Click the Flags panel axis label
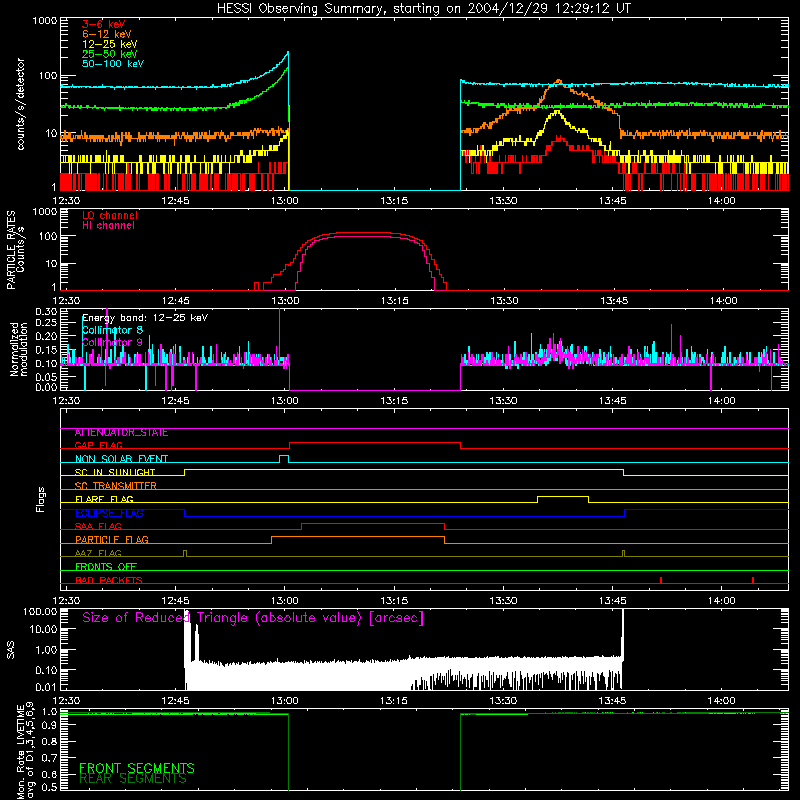This screenshot has height=800, width=800. click(x=41, y=500)
